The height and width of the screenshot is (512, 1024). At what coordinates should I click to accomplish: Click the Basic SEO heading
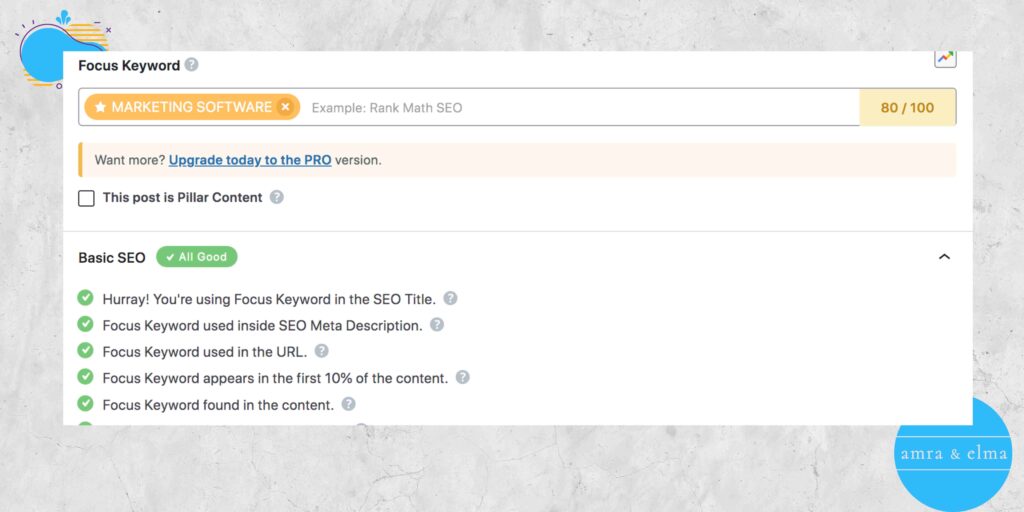(112, 257)
